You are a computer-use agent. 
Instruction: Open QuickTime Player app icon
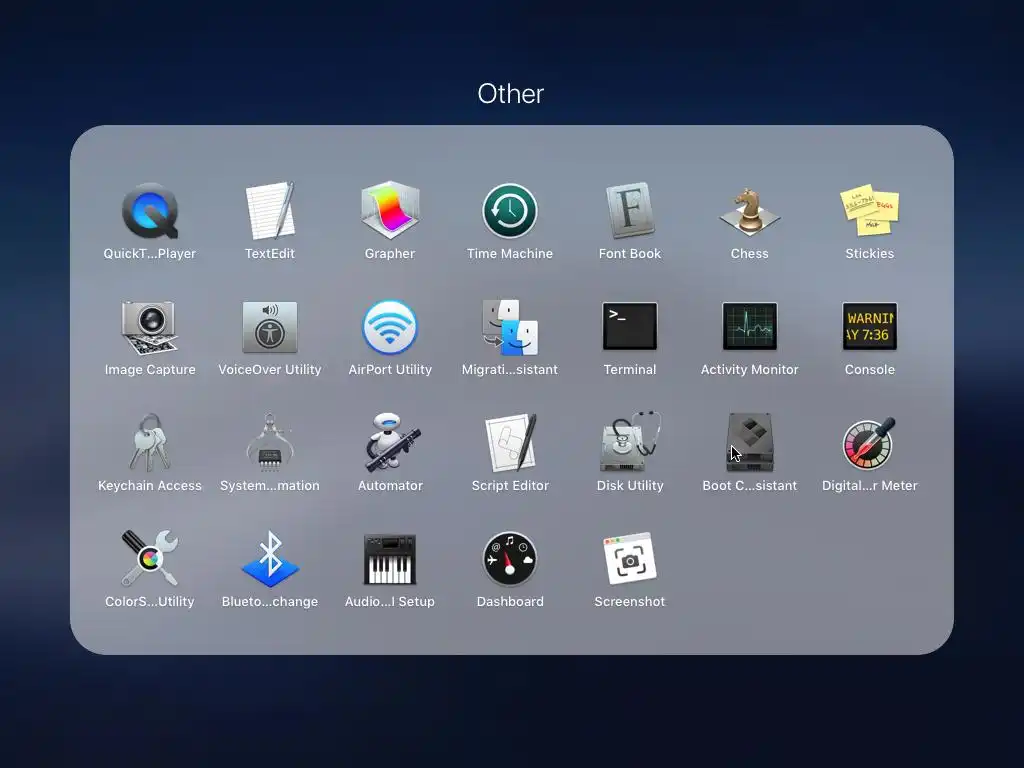(150, 211)
